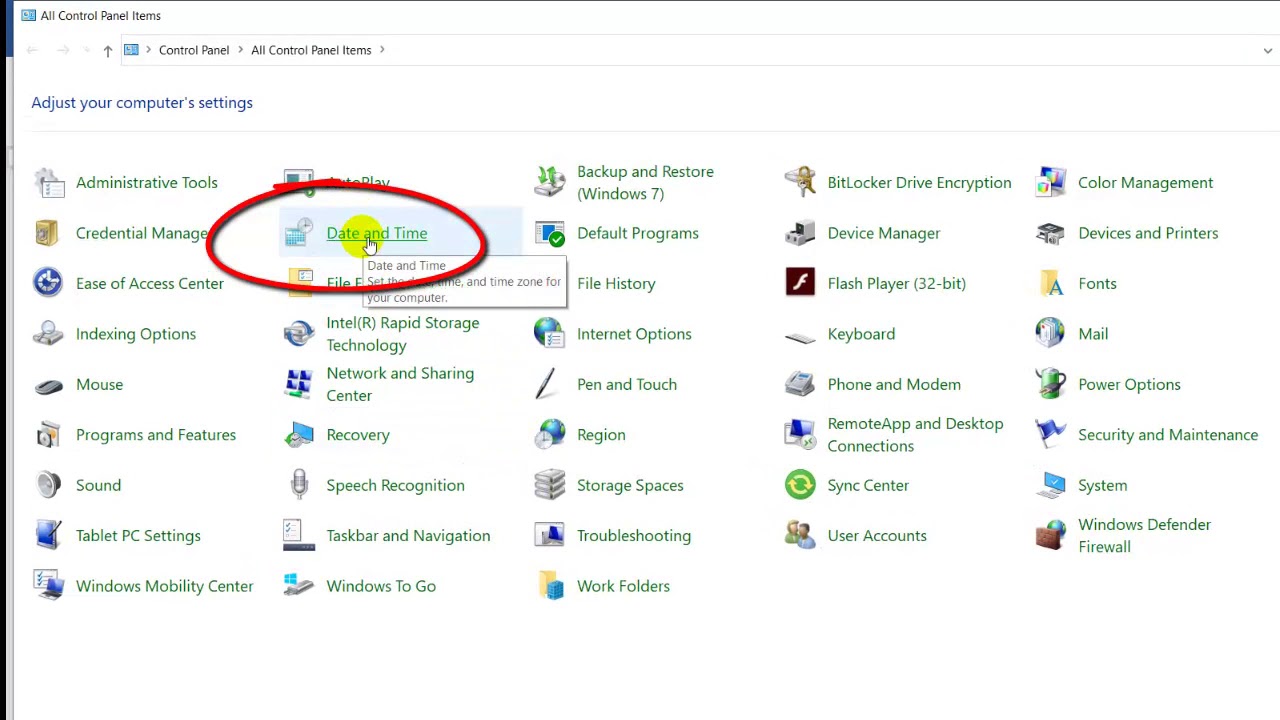Viewport: 1280px width, 720px height.
Task: Open the File History link
Action: click(616, 283)
